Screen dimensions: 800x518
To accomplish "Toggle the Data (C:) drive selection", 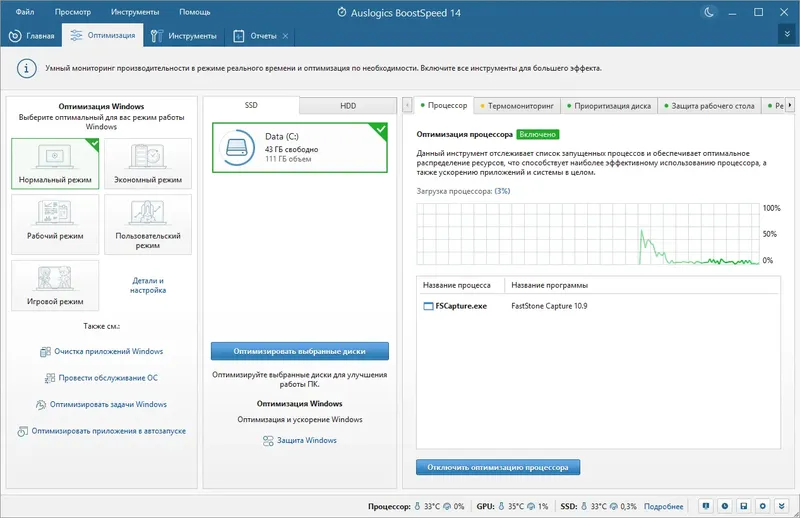I will (300, 147).
